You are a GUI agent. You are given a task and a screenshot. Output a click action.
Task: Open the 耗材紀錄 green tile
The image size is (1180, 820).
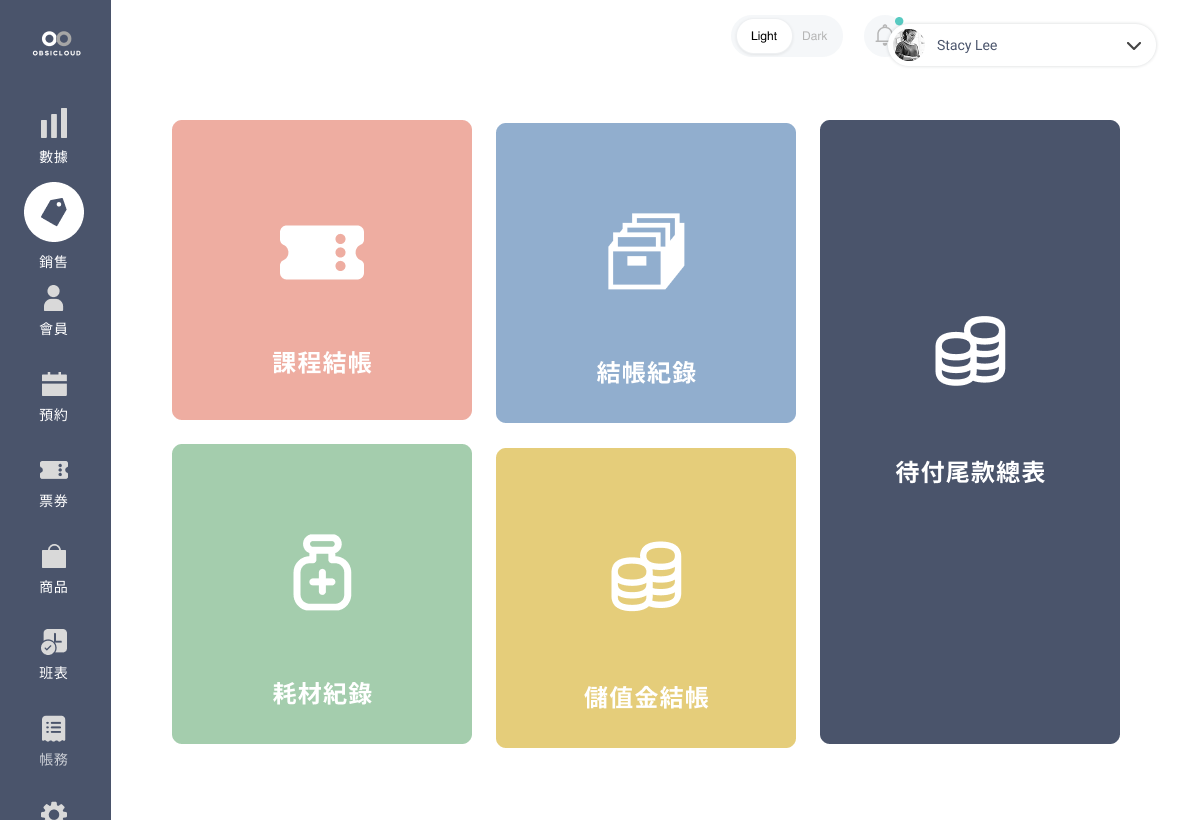click(x=322, y=594)
